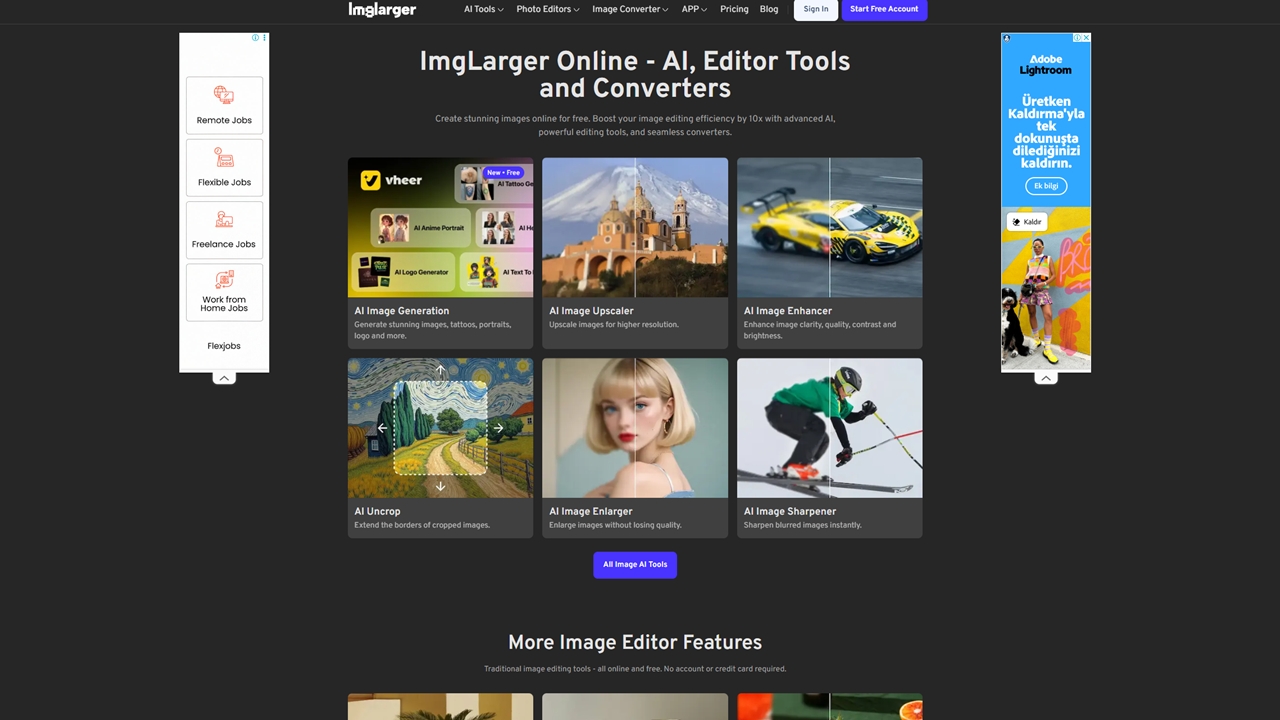Click the ad info icon on the Flexjobs ad
1280x720 pixels.
click(x=256, y=38)
